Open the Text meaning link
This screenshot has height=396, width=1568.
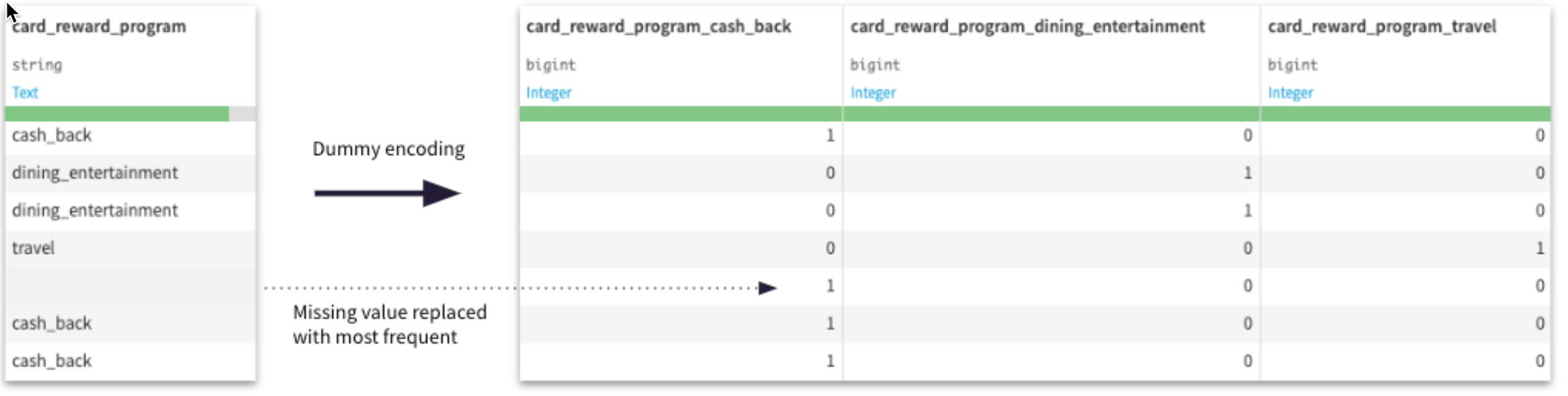coord(25,93)
